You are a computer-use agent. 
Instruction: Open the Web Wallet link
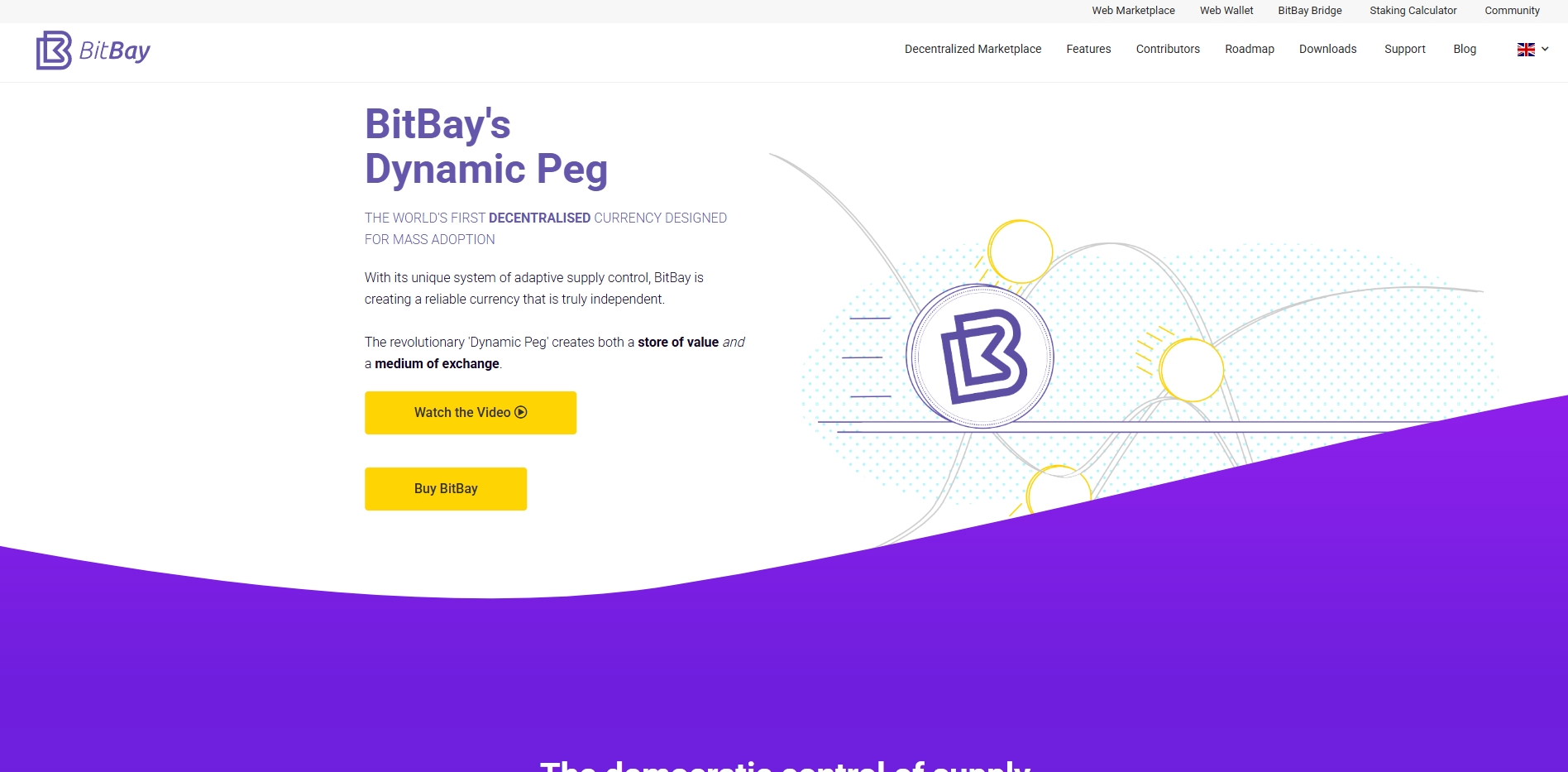[x=1226, y=11]
